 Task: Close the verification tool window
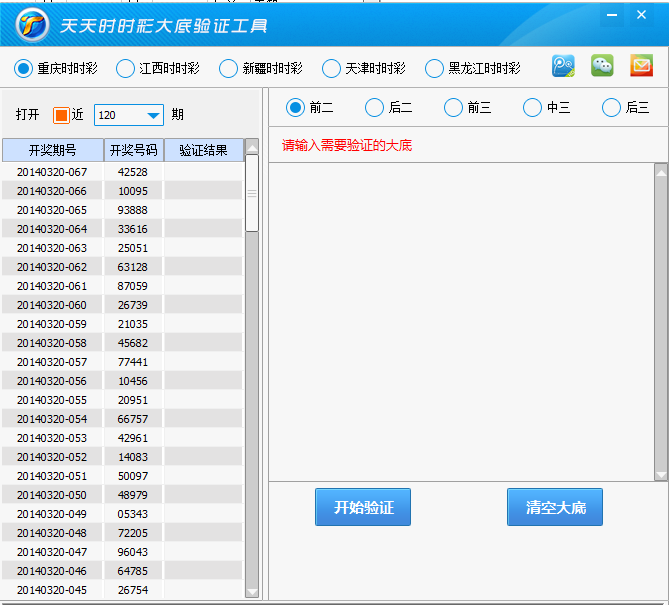641,15
